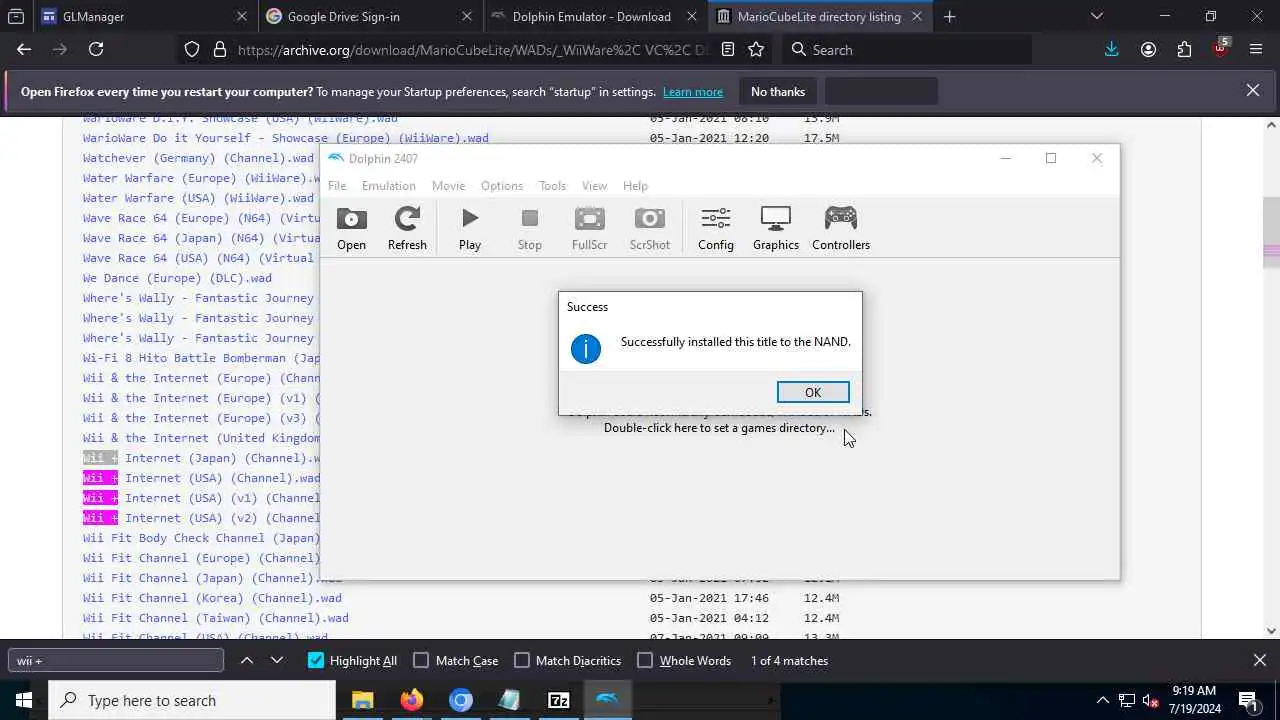Open File Explorer from taskbar

[x=362, y=700]
